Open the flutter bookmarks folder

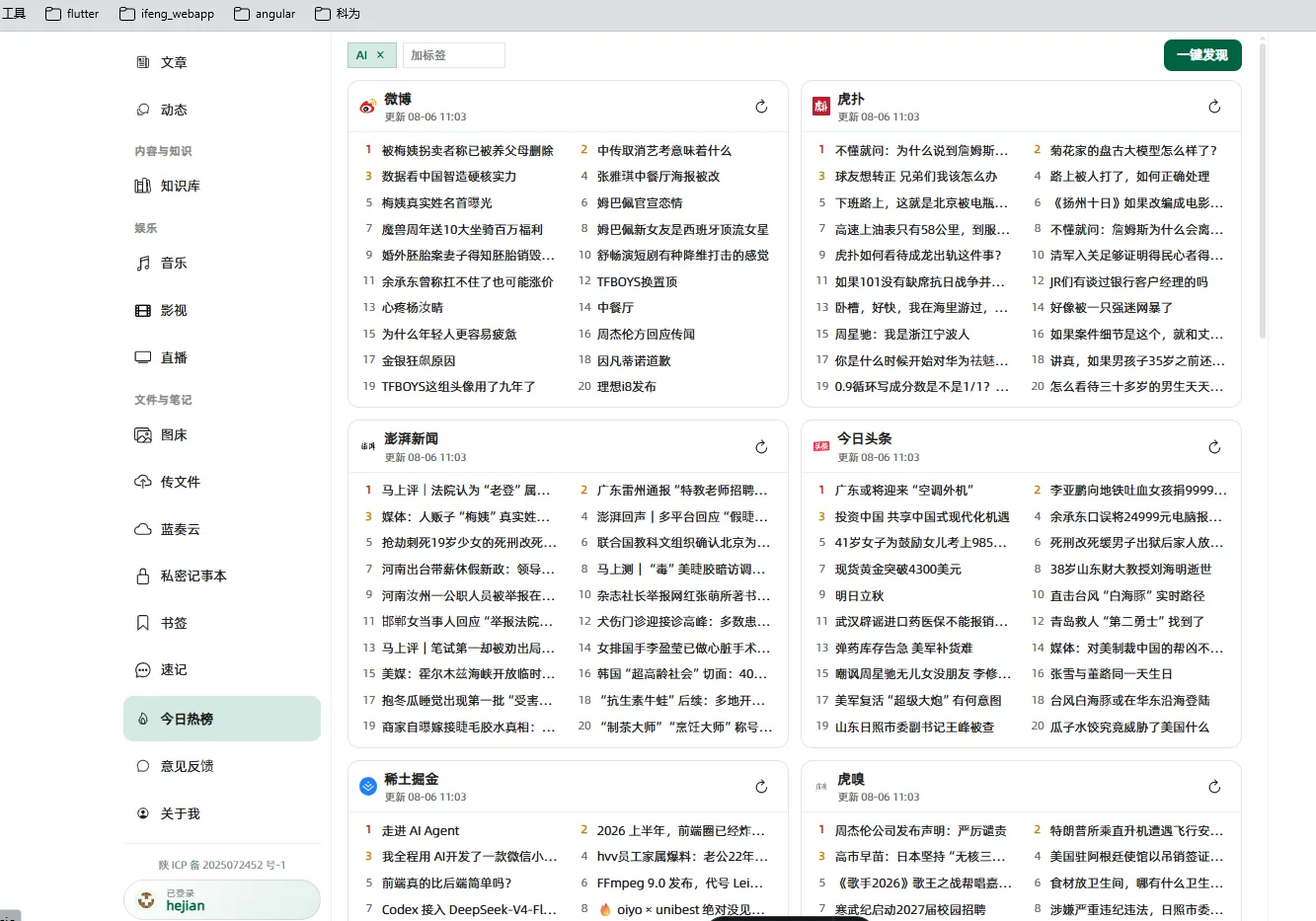(x=72, y=14)
